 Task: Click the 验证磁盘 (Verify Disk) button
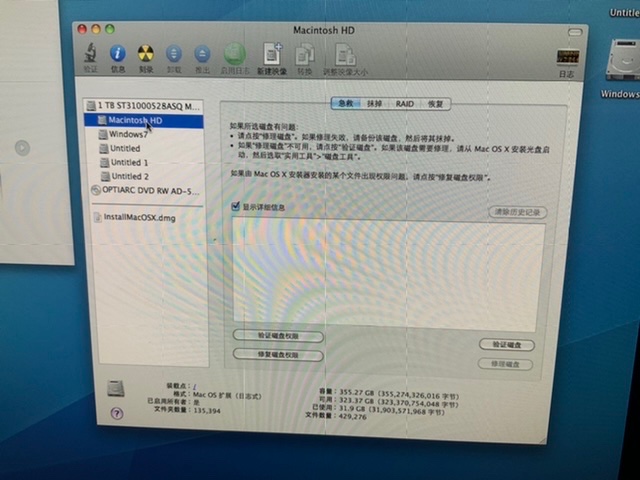click(x=507, y=345)
